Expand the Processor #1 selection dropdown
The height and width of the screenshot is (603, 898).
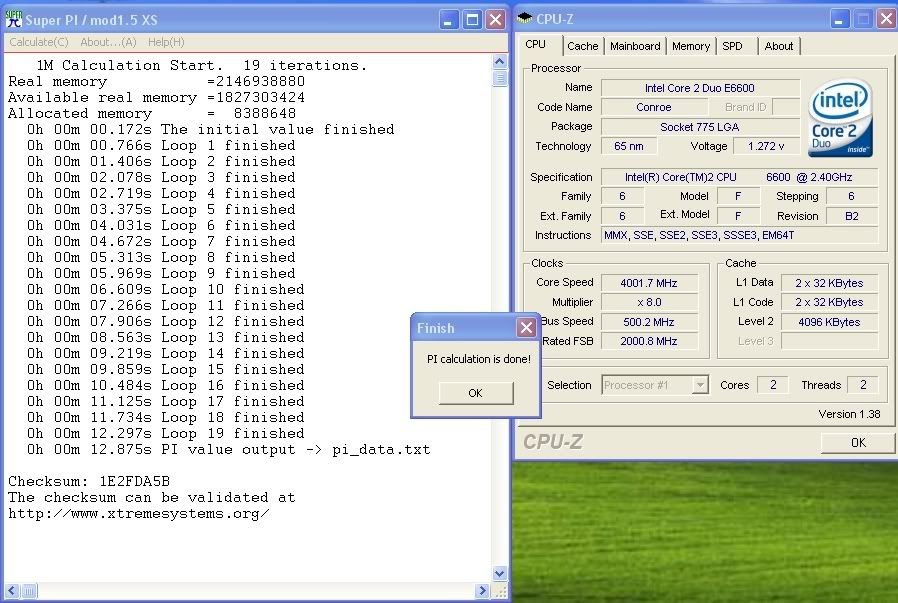pos(699,385)
